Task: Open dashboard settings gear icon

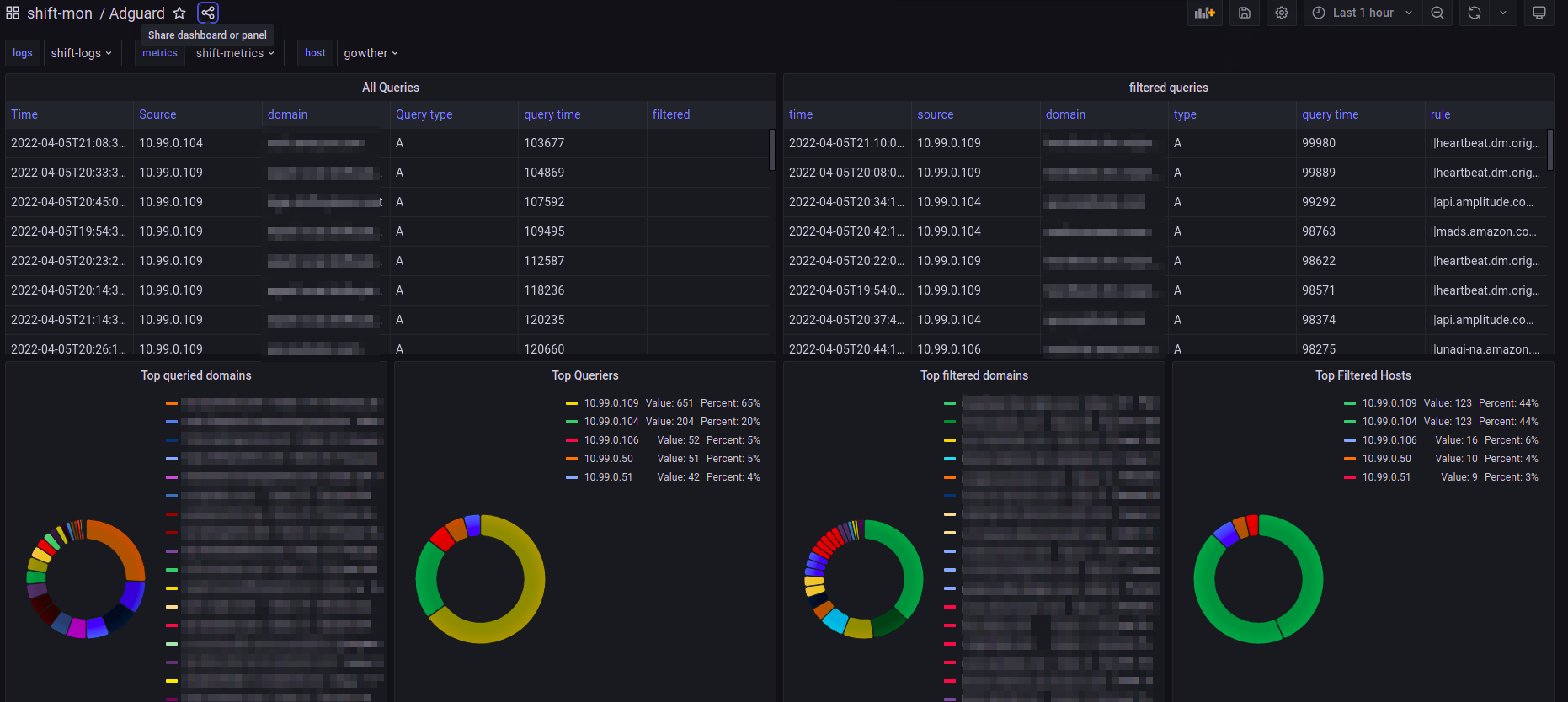Action: point(1282,13)
